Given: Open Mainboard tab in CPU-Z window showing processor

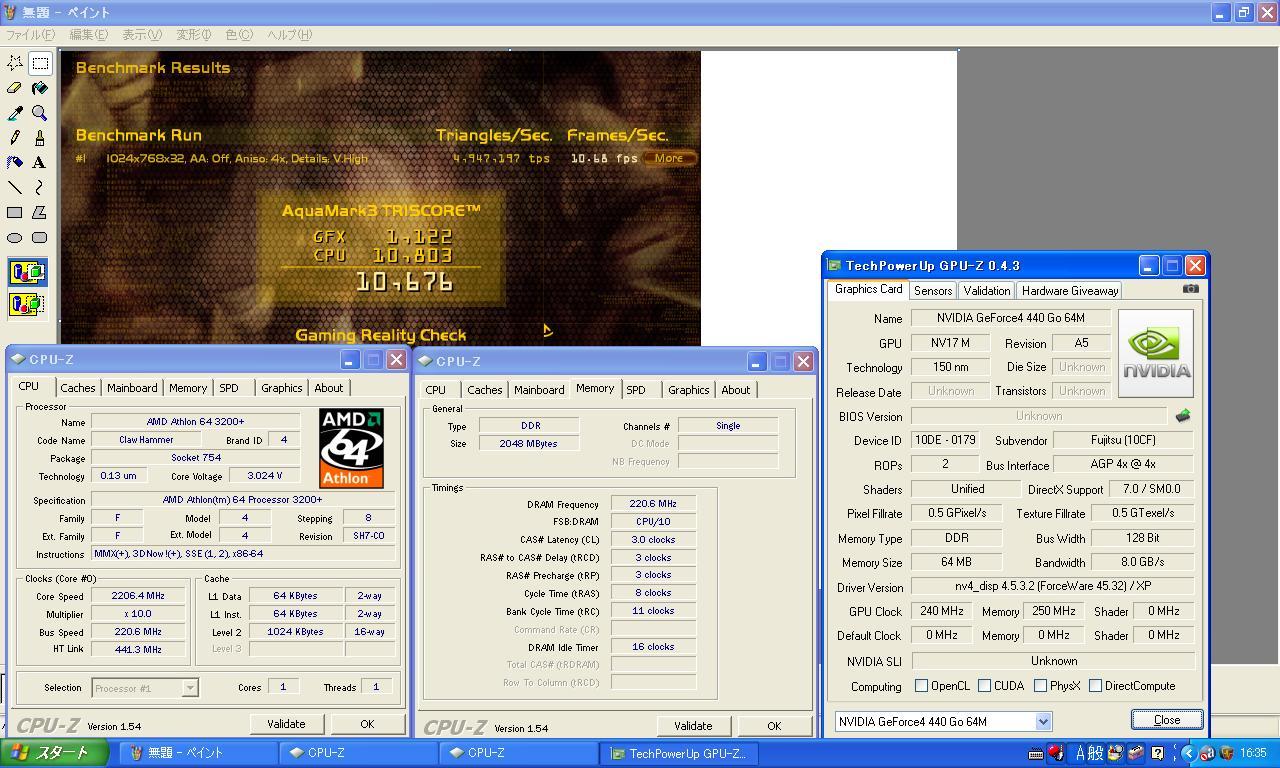Looking at the screenshot, I should 132,388.
